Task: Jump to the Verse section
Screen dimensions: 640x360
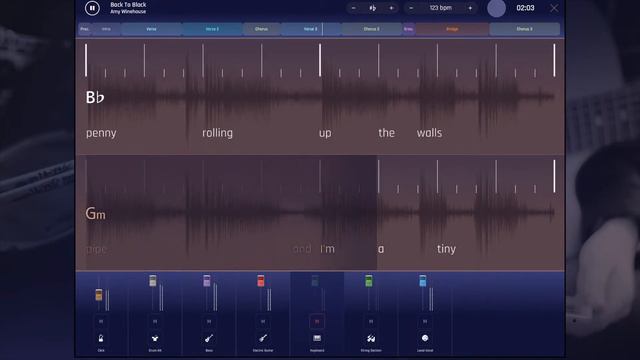Action: click(x=151, y=29)
